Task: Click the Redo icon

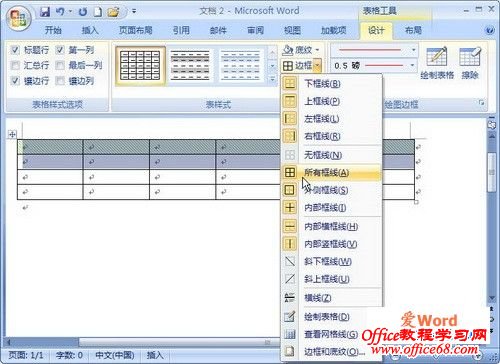Action: (x=83, y=12)
